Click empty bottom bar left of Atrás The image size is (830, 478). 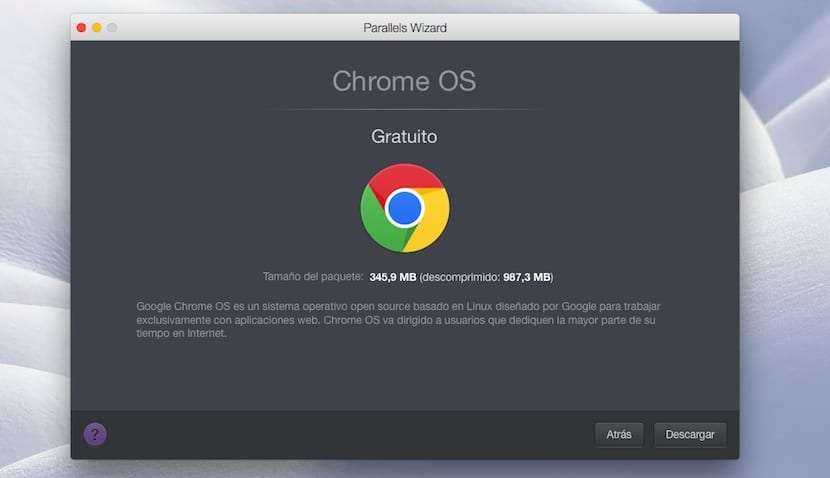click(350, 435)
